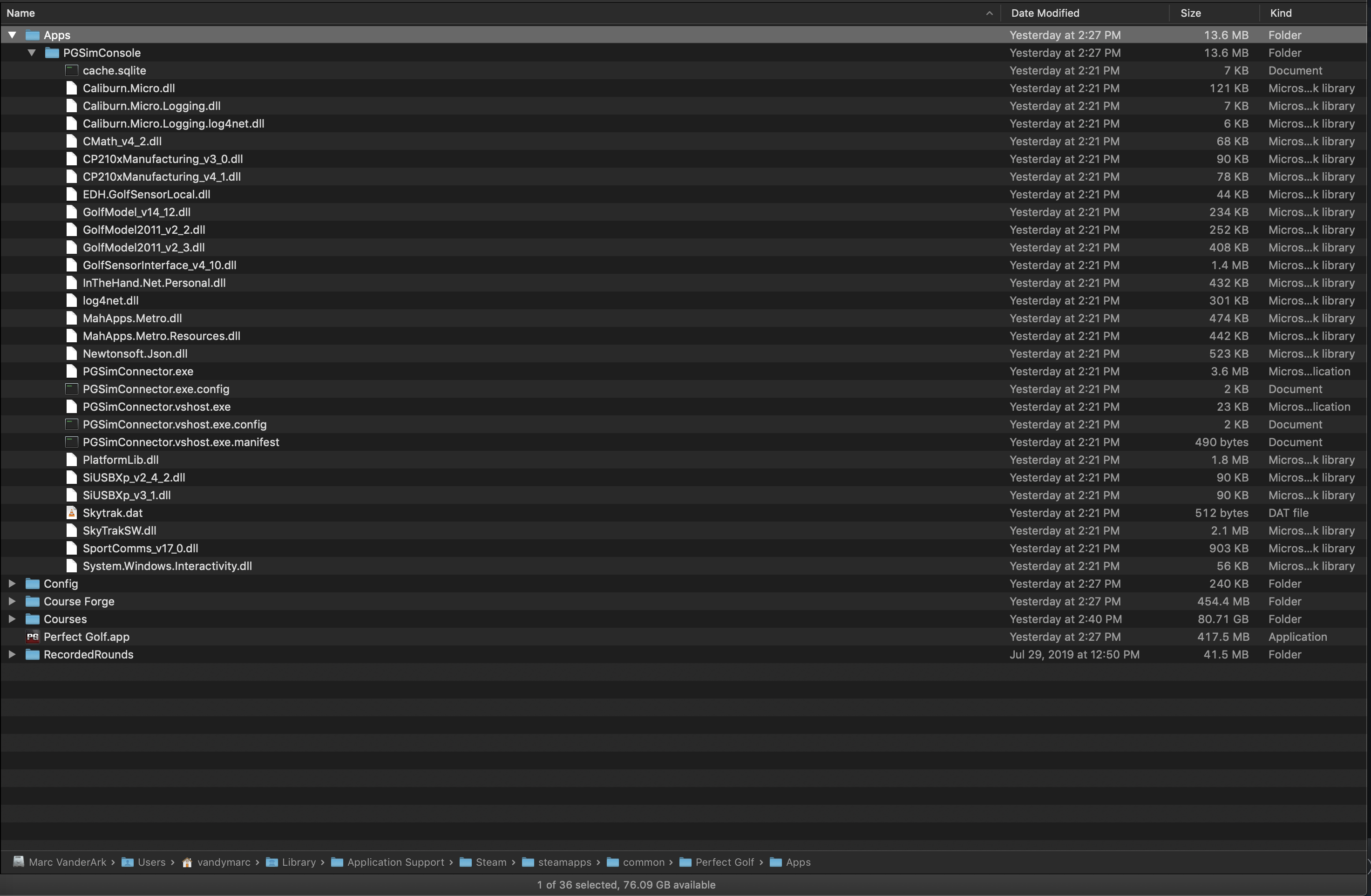Expand the Courses folder
This screenshot has height=896, width=1371.
(12, 619)
